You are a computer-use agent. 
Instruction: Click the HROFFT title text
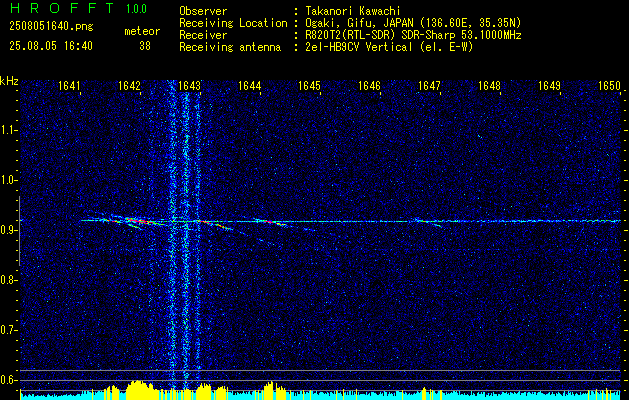click(62, 8)
